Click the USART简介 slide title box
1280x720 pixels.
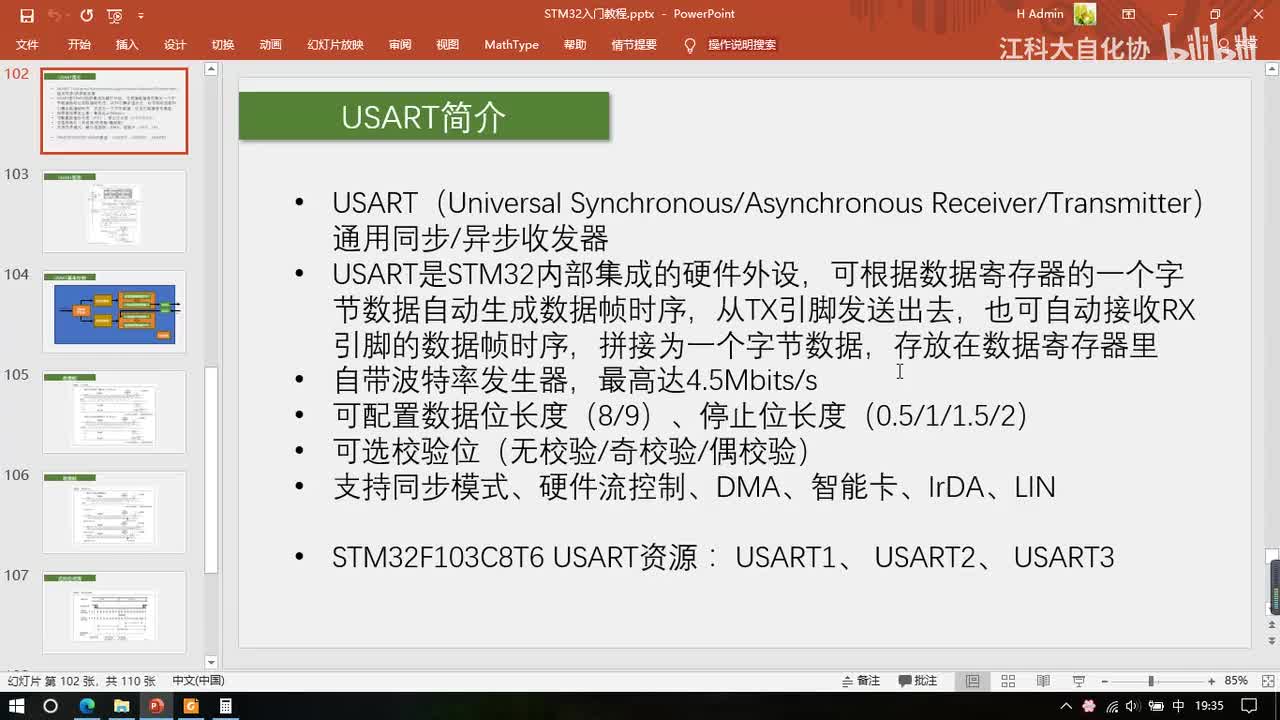pyautogui.click(x=424, y=116)
